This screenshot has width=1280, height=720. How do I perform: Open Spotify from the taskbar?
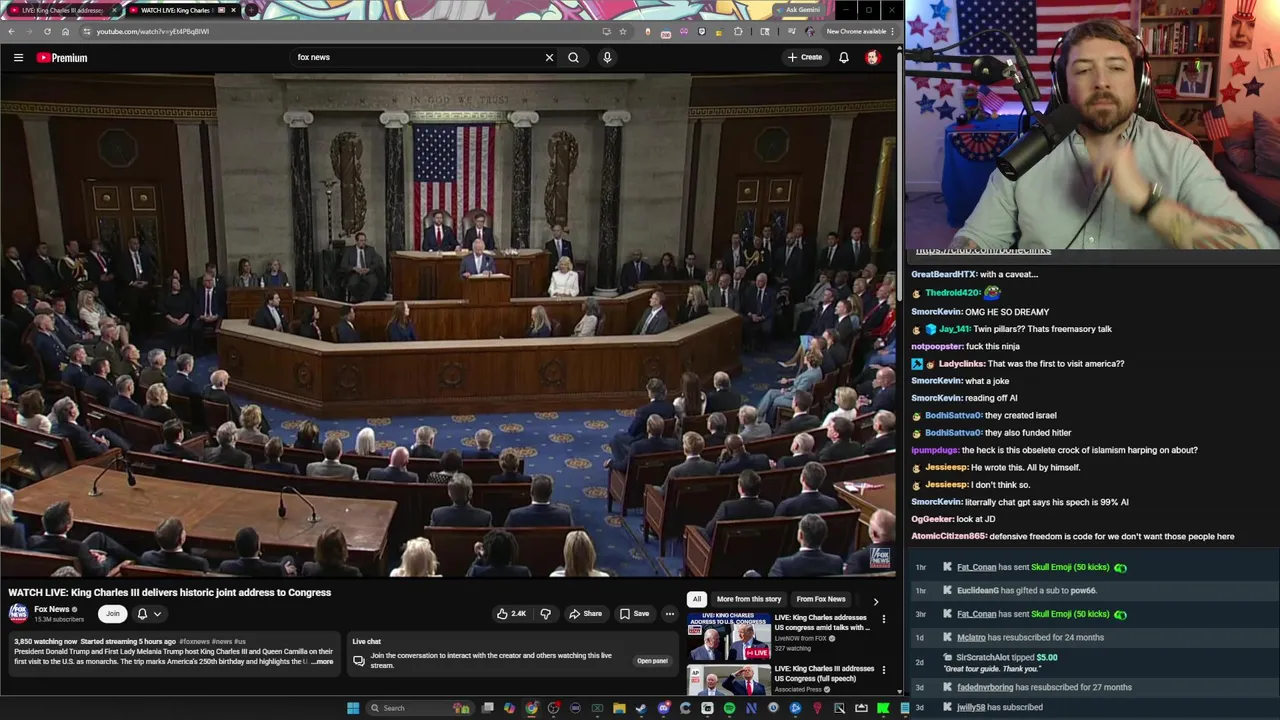tap(729, 708)
